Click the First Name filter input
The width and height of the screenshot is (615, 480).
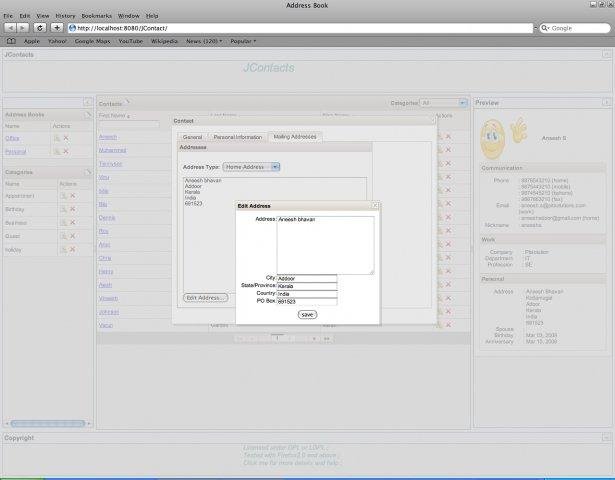pyautogui.click(x=129, y=125)
